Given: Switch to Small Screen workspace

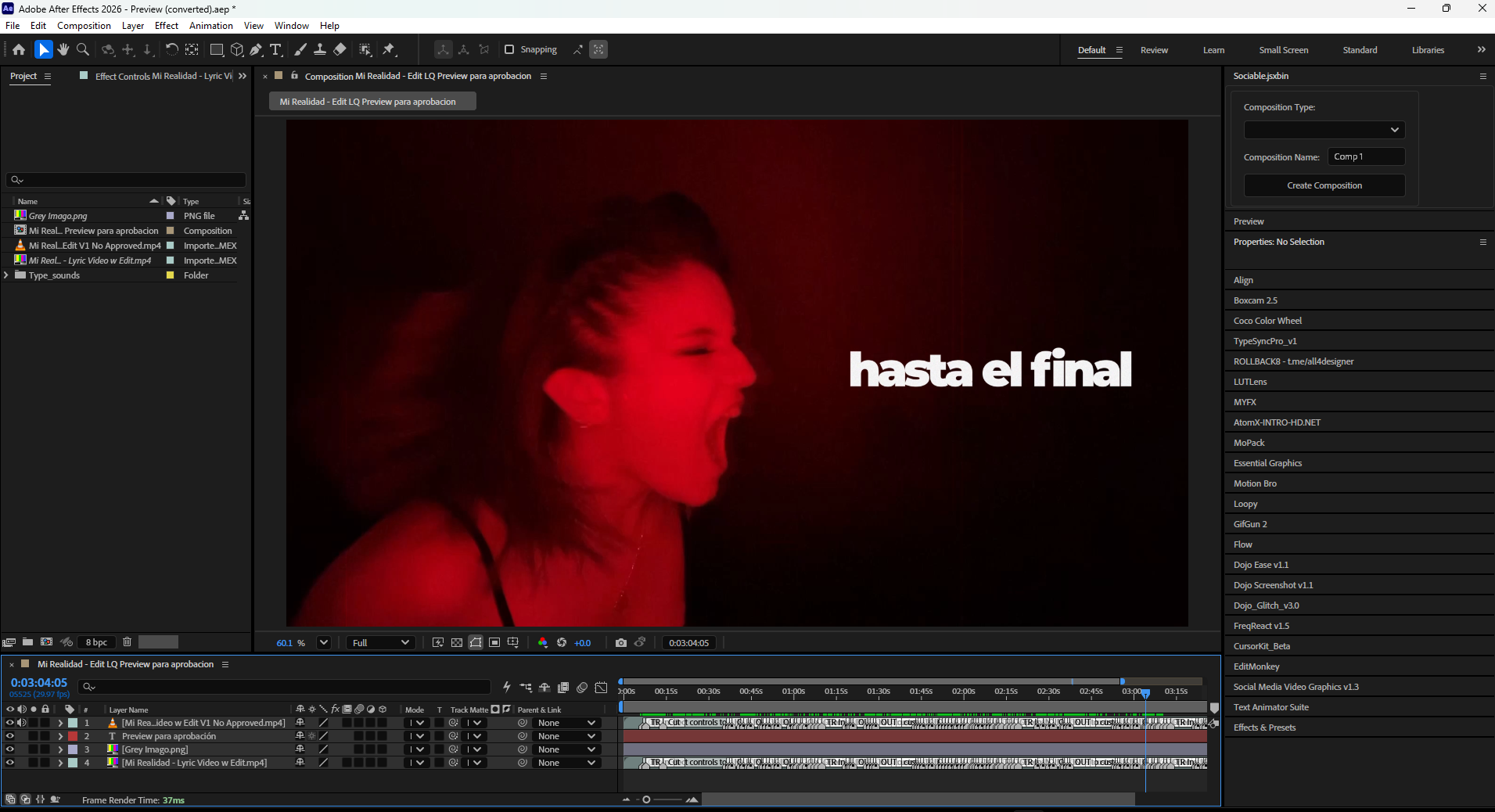Looking at the screenshot, I should coord(1283,50).
